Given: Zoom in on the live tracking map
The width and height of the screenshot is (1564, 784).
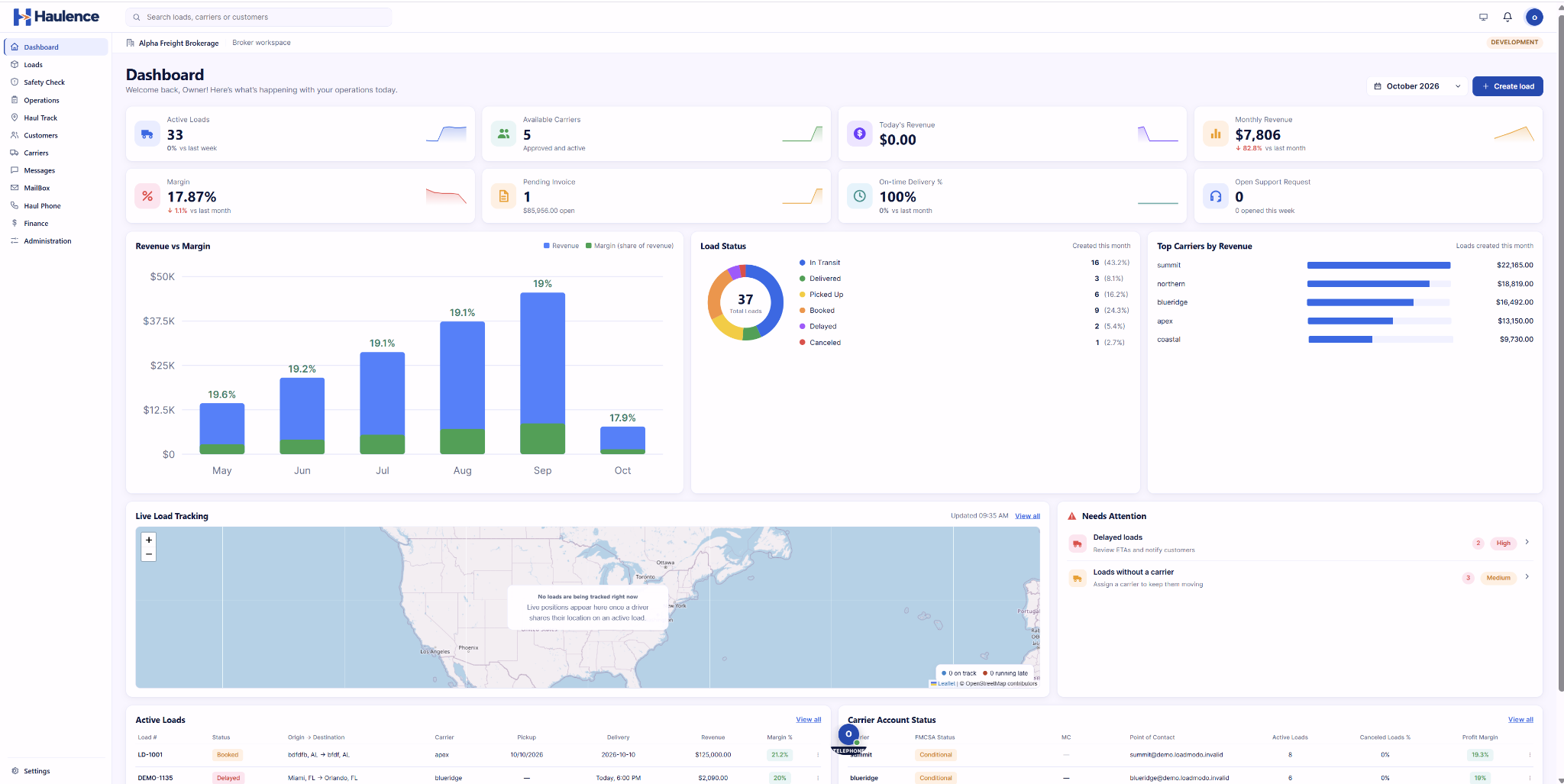Looking at the screenshot, I should pyautogui.click(x=149, y=540).
